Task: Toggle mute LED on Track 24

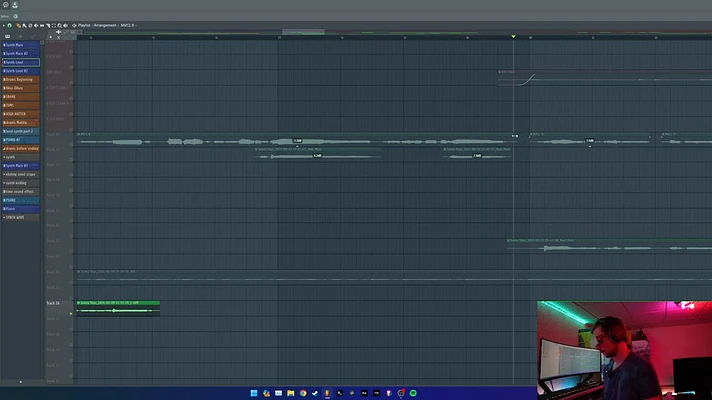Action: [71, 282]
